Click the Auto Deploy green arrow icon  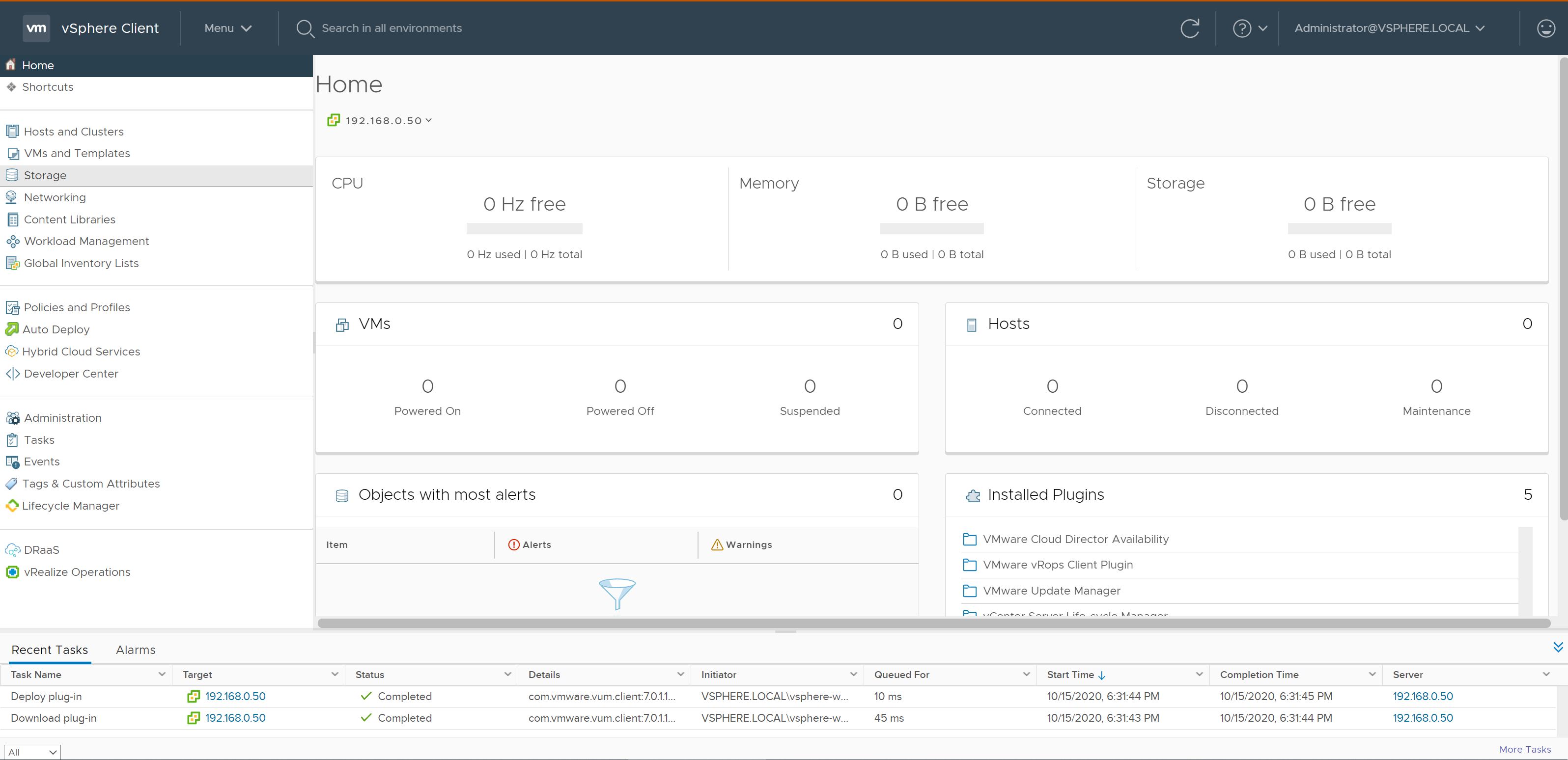coord(12,329)
